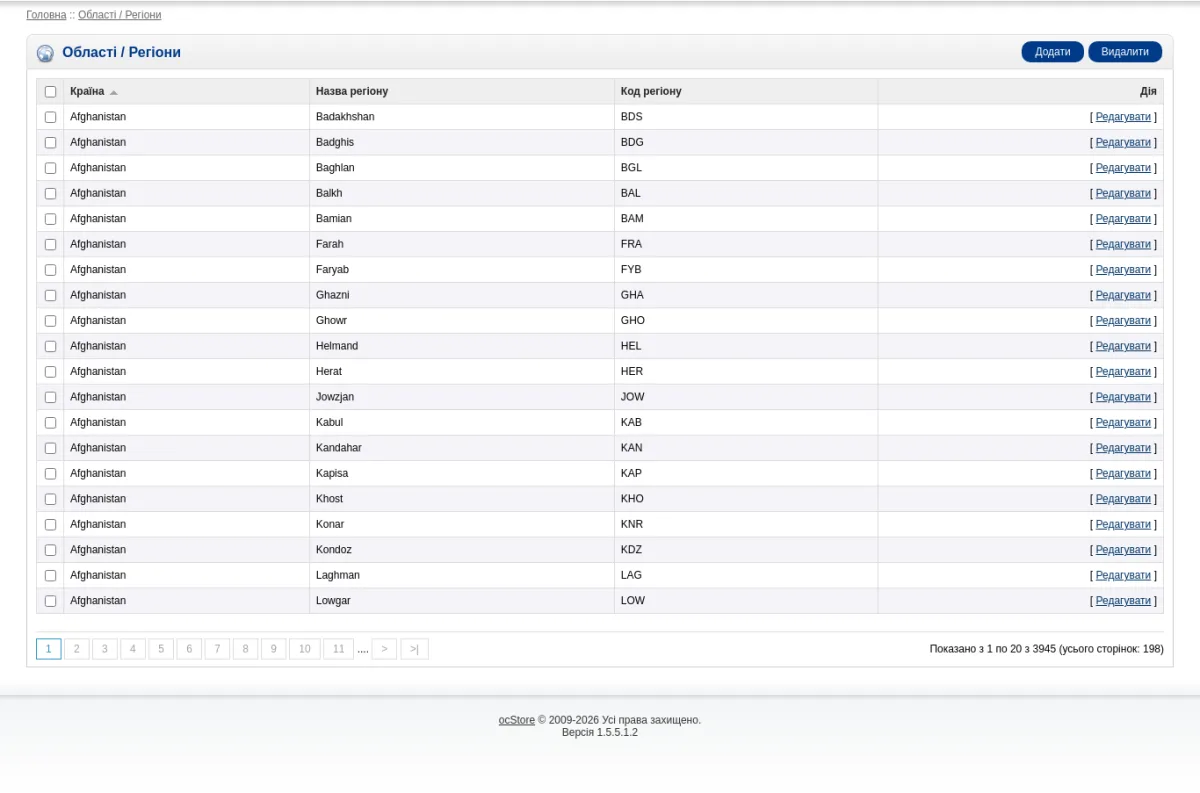This screenshot has width=1200, height=793.
Task: Edit the Herat region via Редагувати
Action: (1123, 371)
